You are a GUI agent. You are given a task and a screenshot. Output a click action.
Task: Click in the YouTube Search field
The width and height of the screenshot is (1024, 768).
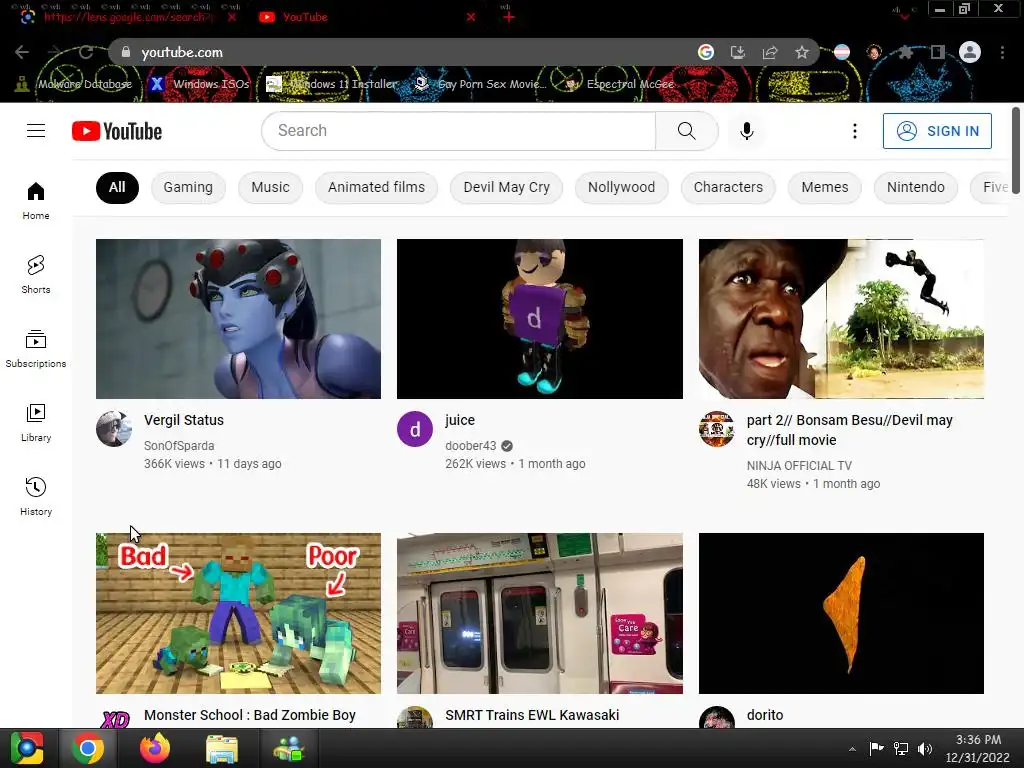458,131
